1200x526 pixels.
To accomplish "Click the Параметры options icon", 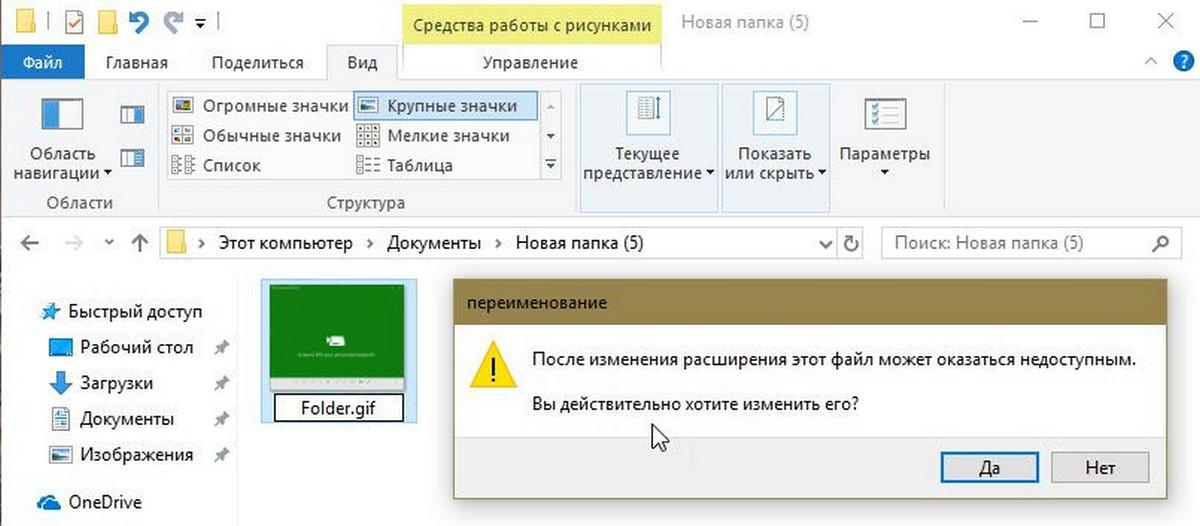I will tap(885, 113).
